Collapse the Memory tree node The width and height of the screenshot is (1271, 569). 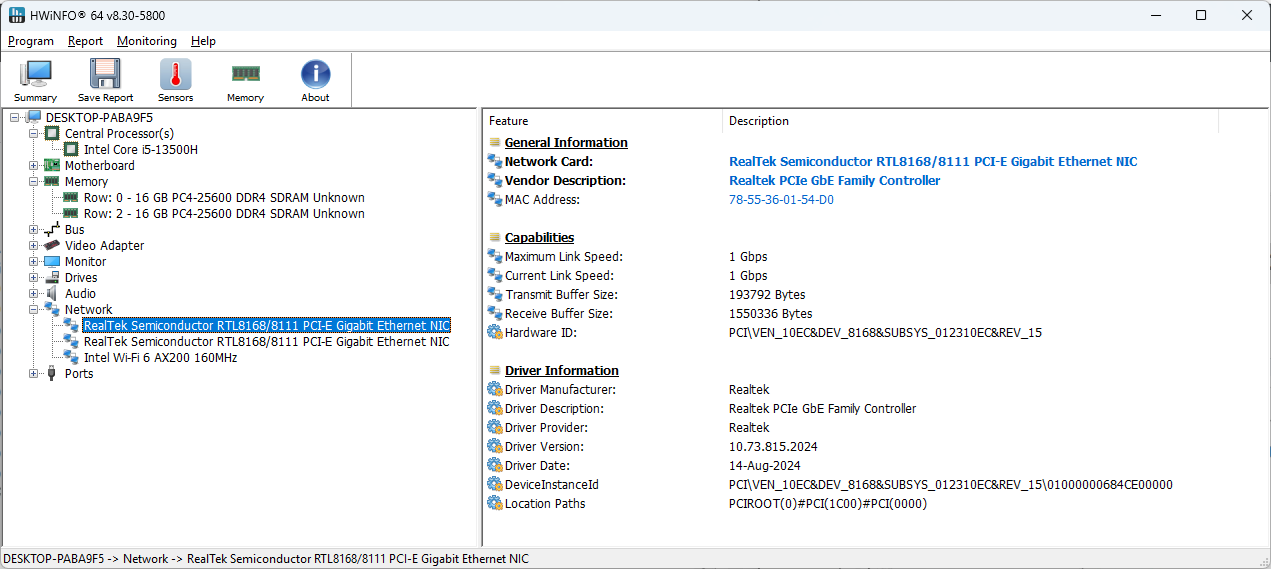pyautogui.click(x=34, y=181)
